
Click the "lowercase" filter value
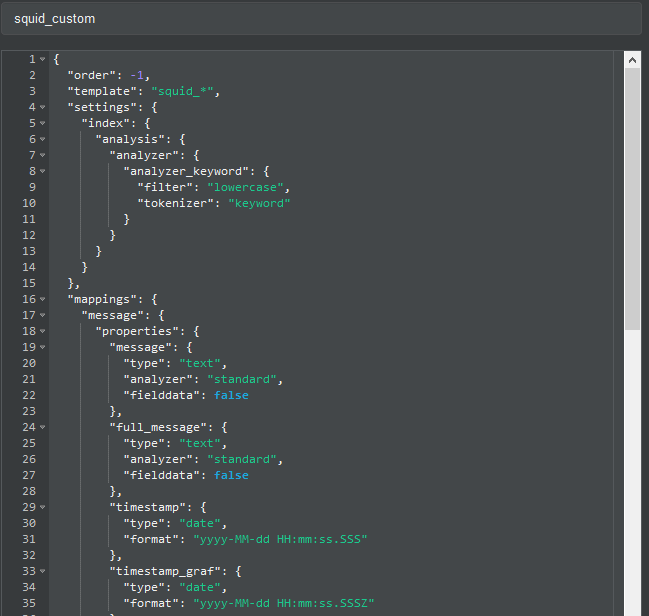[245, 187]
